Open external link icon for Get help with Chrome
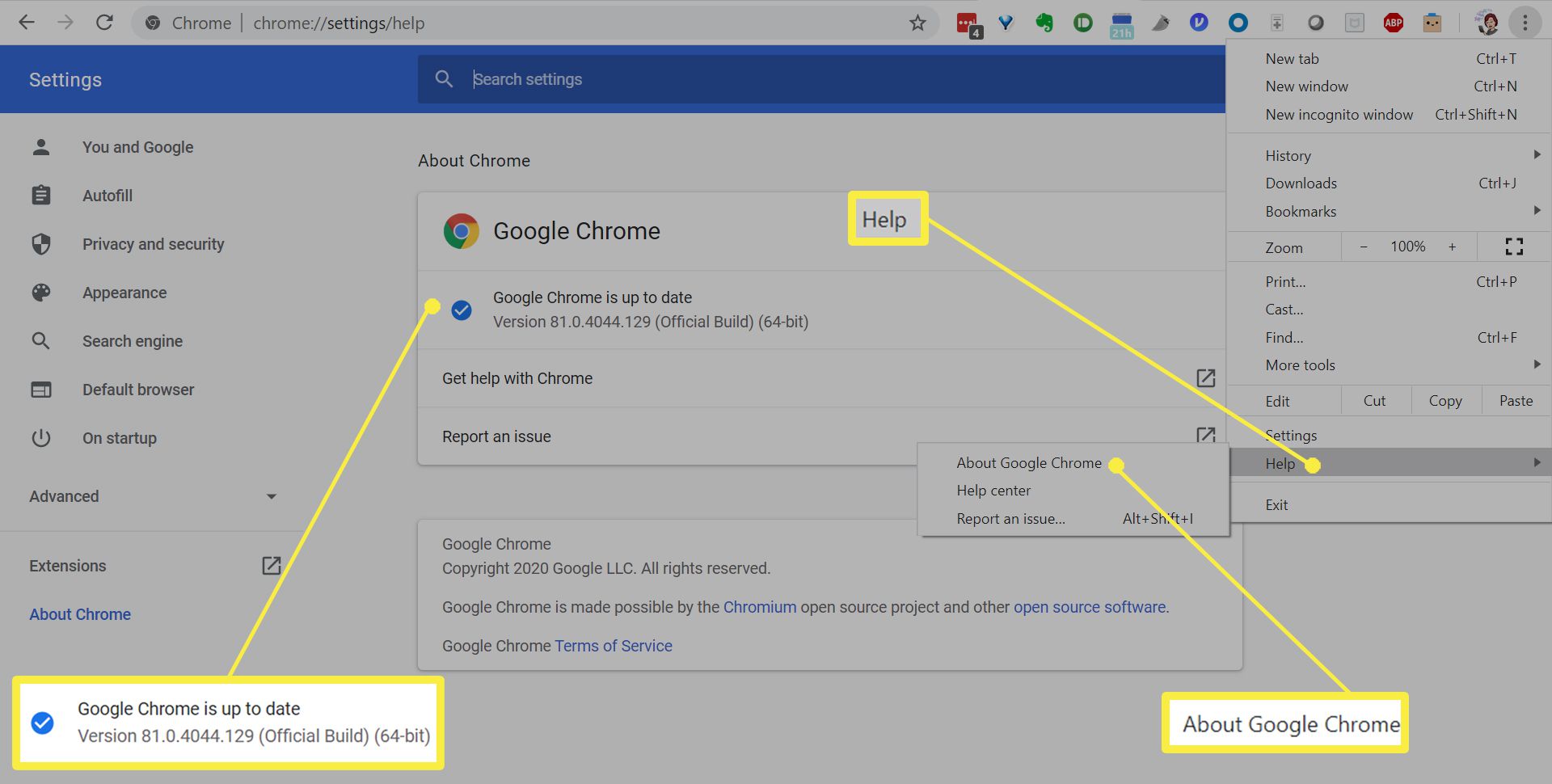This screenshot has height=784, width=1552. (1205, 377)
